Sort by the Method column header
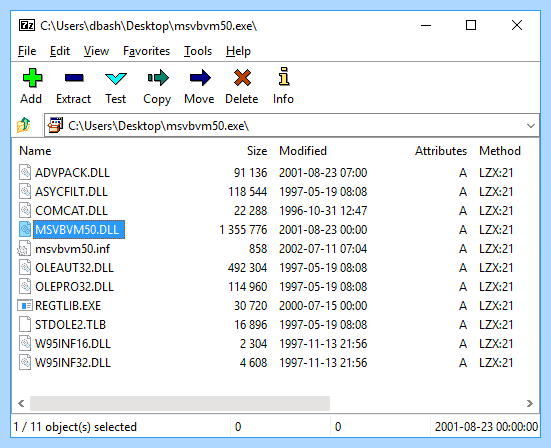Image resolution: width=551 pixels, height=448 pixels. pyautogui.click(x=500, y=151)
